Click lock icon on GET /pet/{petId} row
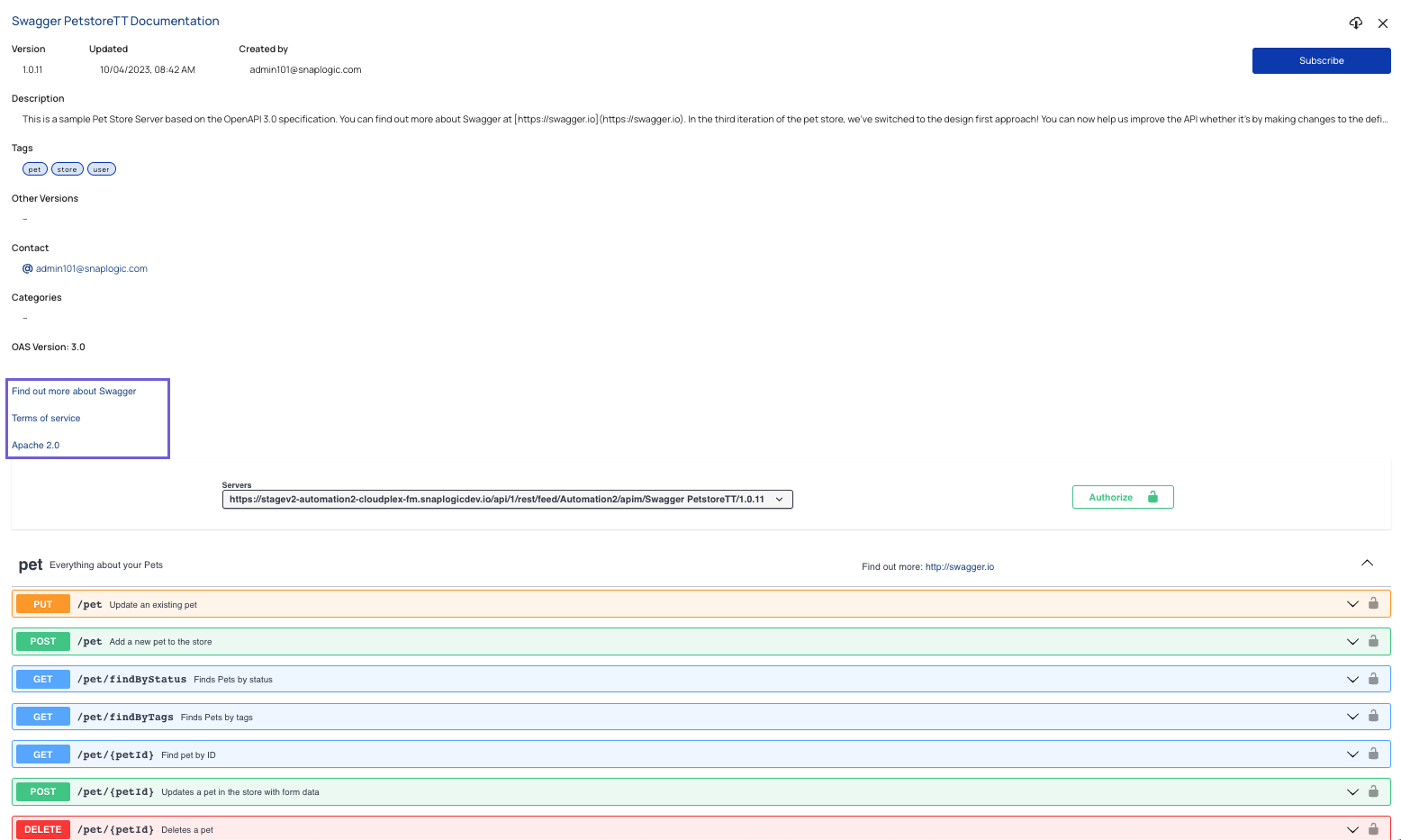 (1373, 754)
